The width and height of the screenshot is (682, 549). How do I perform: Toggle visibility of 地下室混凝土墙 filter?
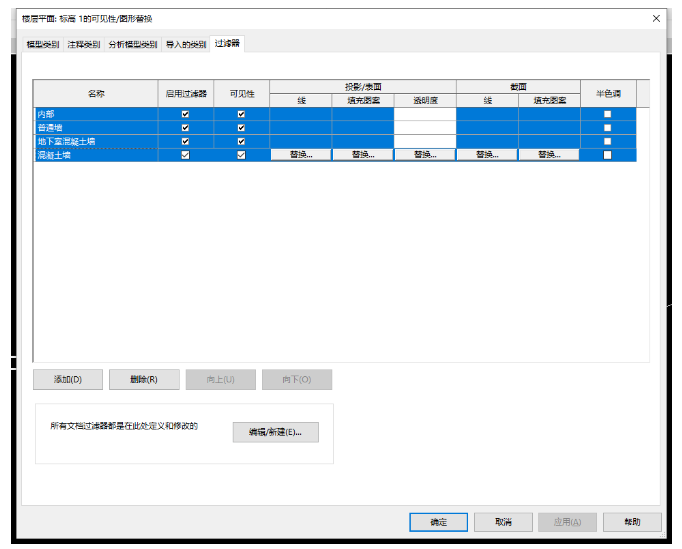[x=241, y=141]
